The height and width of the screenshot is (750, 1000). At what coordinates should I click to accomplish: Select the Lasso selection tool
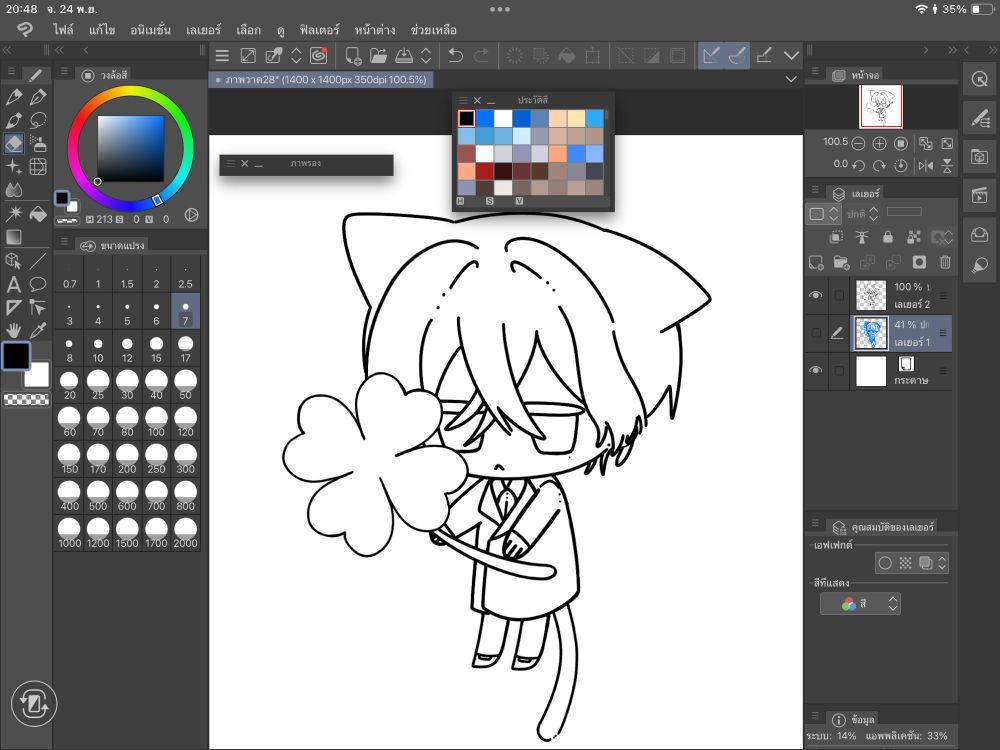click(x=38, y=120)
